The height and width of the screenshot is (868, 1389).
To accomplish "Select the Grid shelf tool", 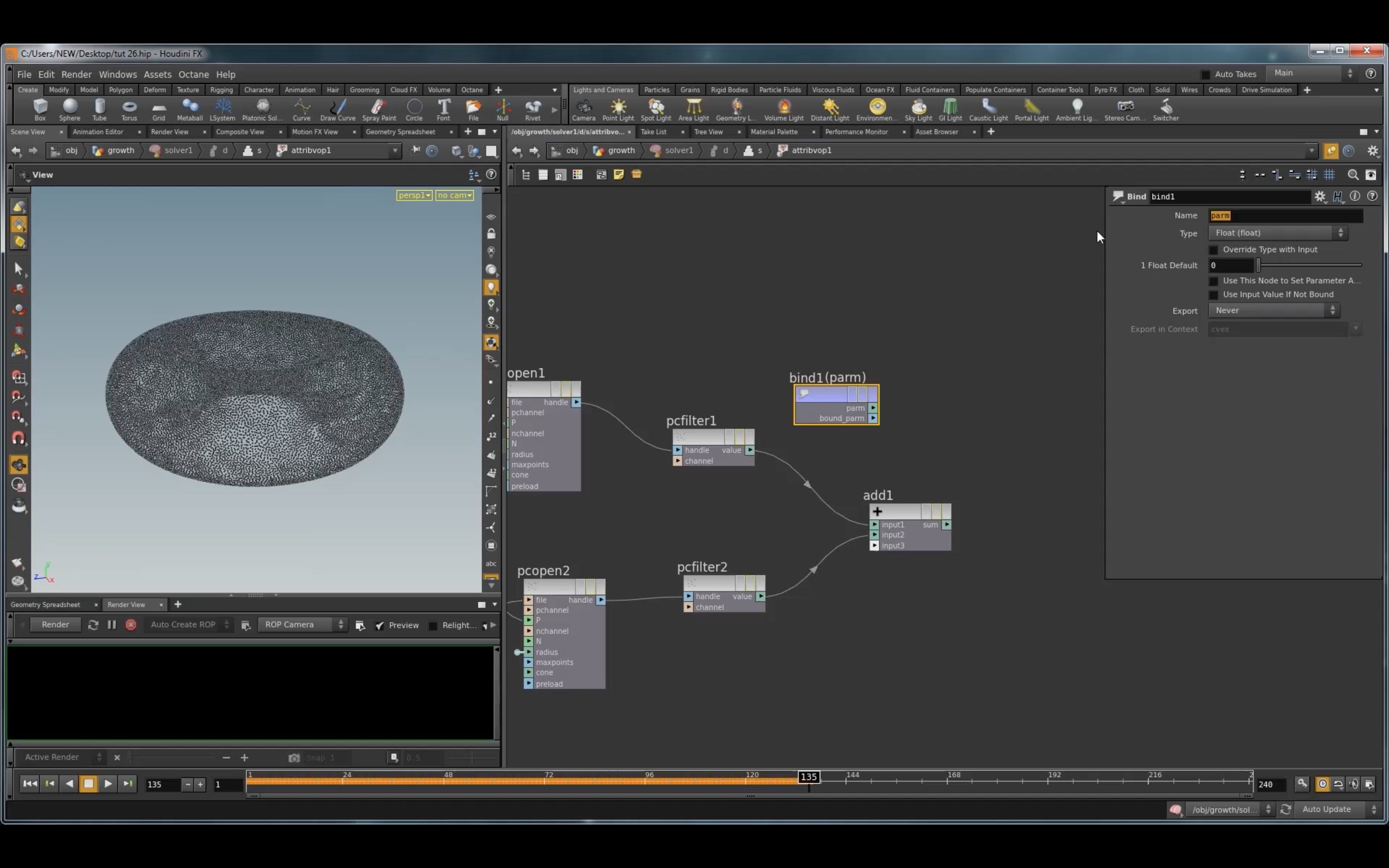I will [158, 109].
